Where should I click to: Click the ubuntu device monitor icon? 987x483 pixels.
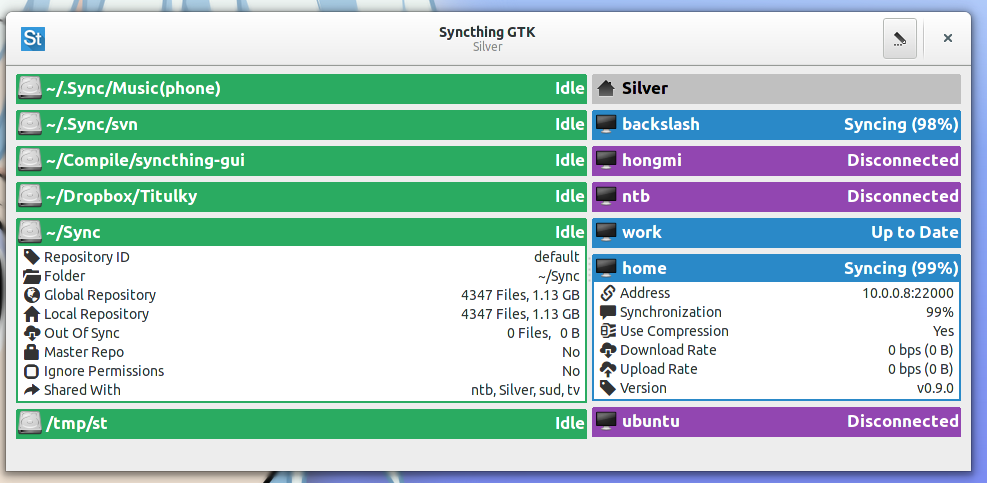pyautogui.click(x=605, y=422)
